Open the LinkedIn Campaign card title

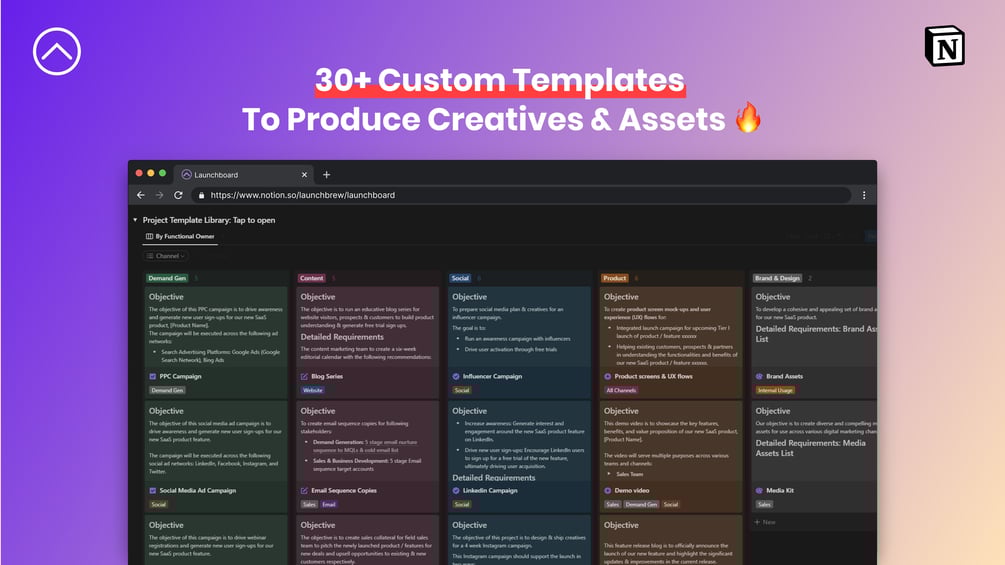(x=490, y=491)
